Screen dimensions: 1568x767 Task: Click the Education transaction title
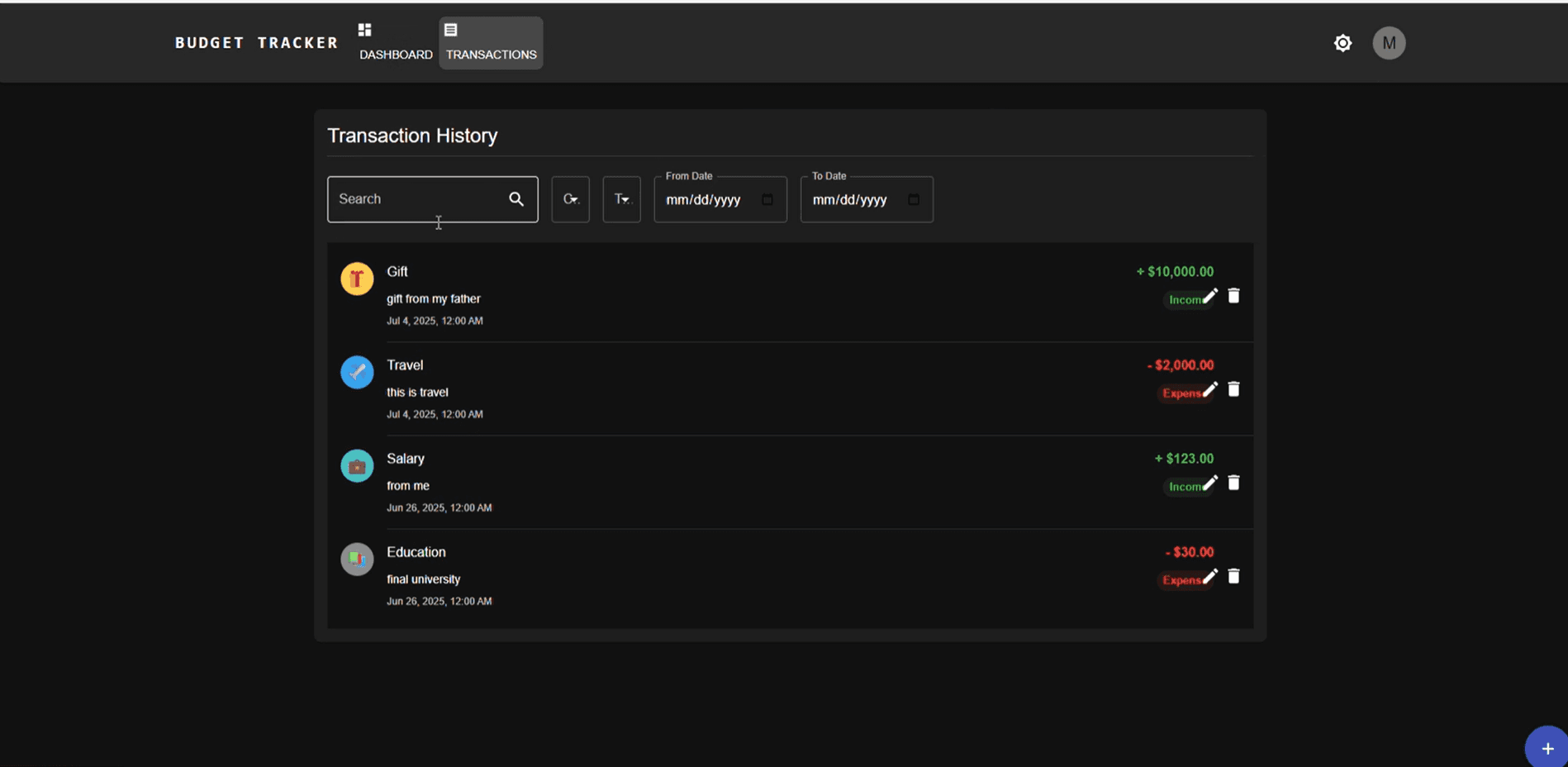pyautogui.click(x=416, y=552)
